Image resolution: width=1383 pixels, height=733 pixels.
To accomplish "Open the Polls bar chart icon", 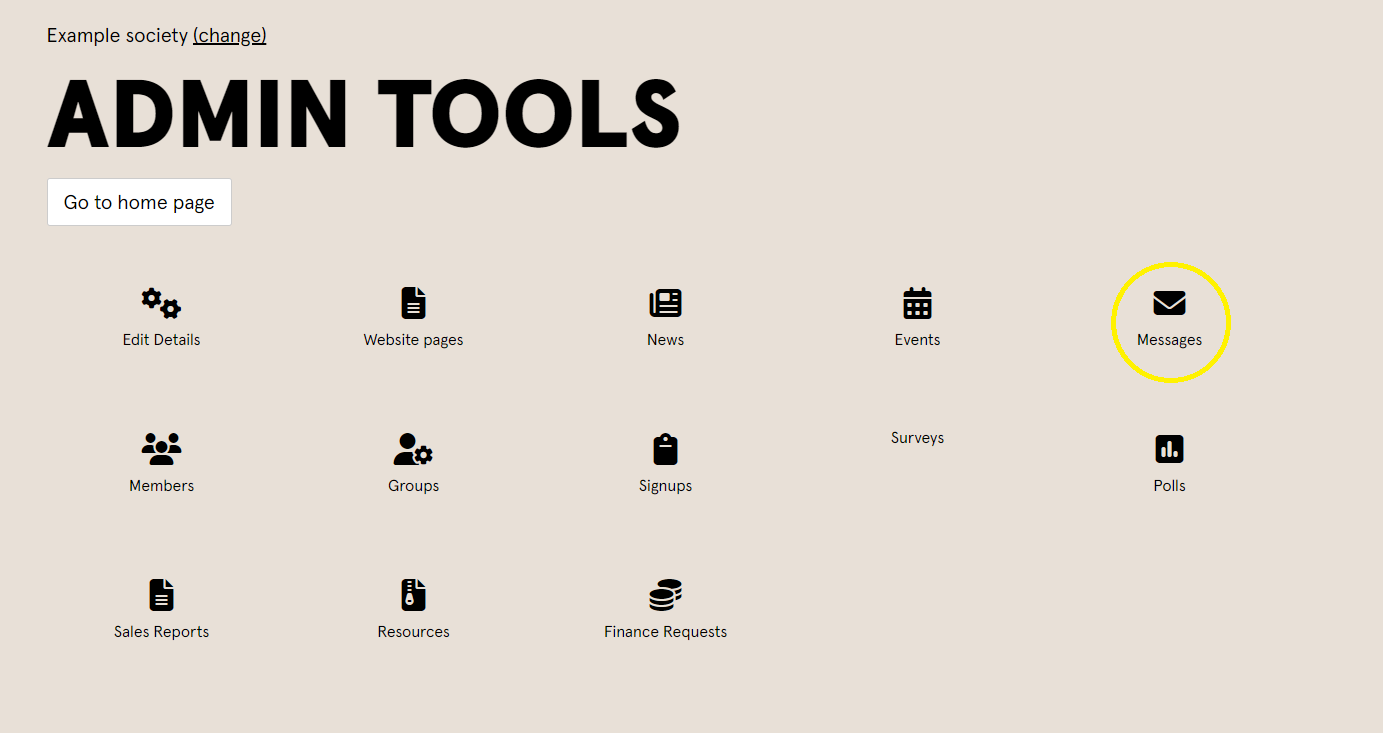I will (x=1169, y=449).
